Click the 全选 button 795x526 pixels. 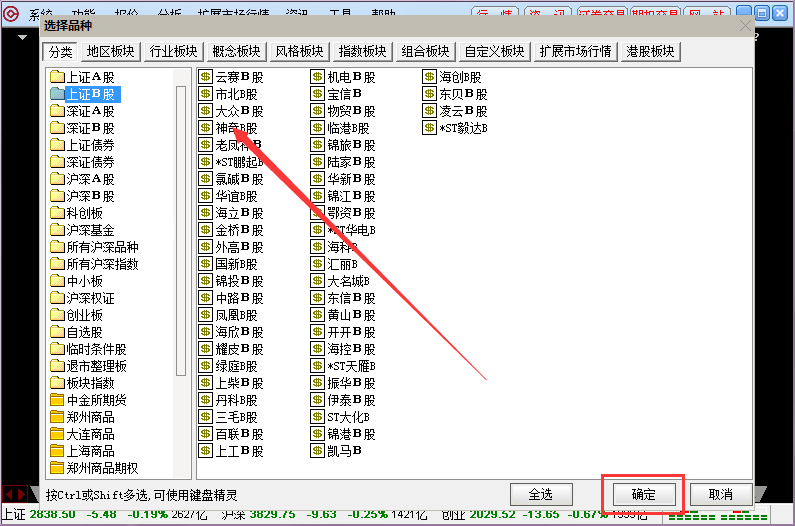tap(541, 495)
